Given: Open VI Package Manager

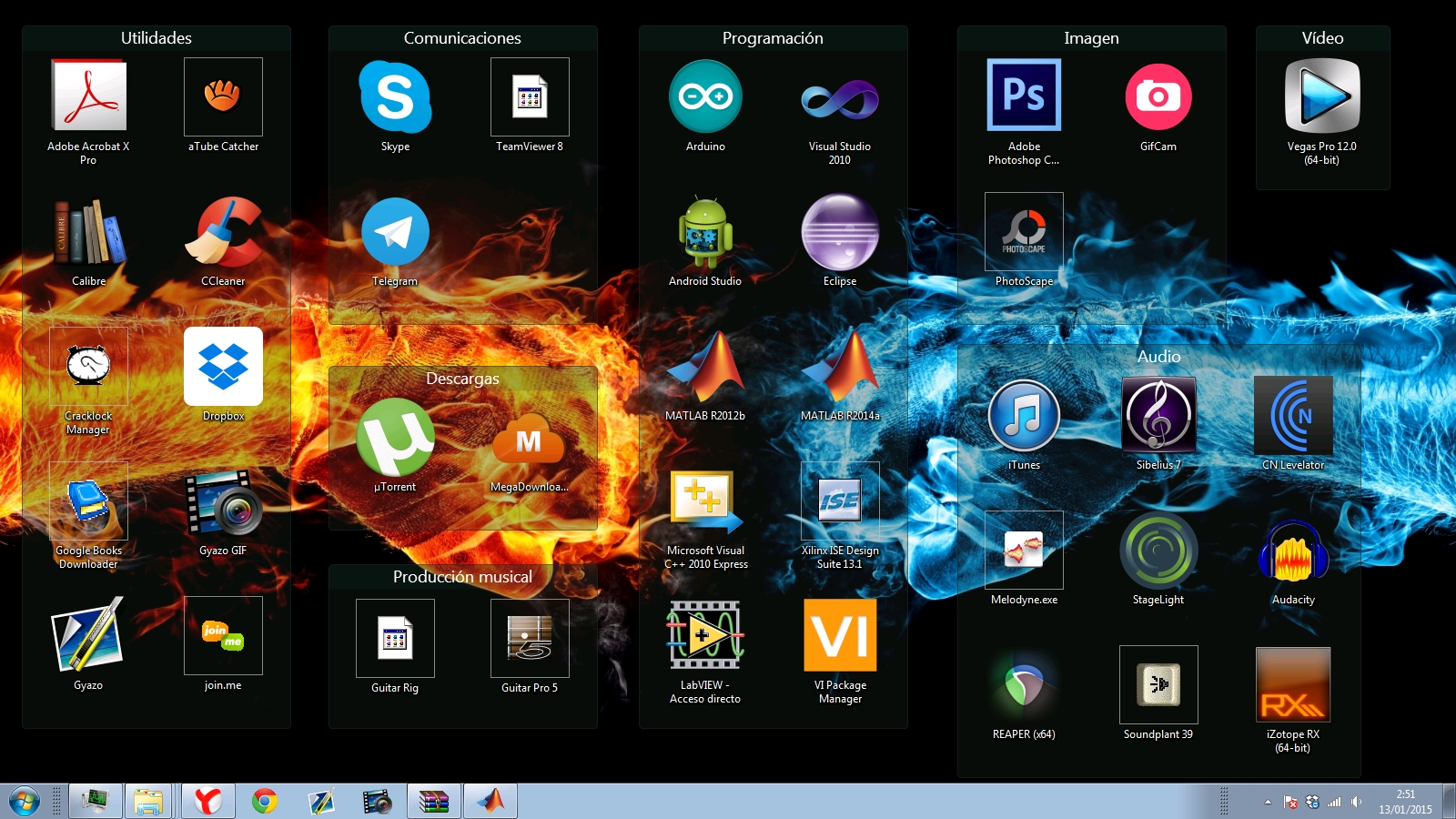Looking at the screenshot, I should click(x=840, y=634).
